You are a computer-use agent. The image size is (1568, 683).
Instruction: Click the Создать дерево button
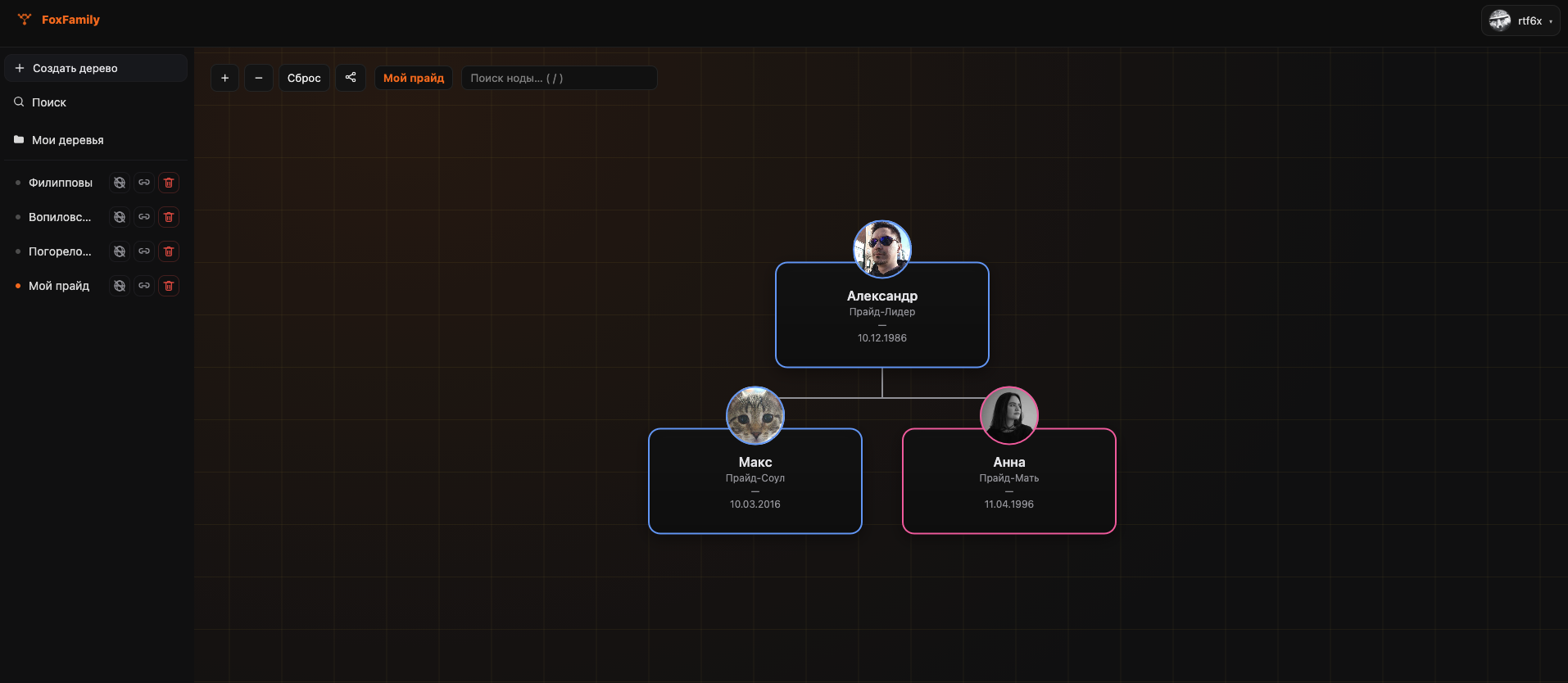pyautogui.click(x=96, y=68)
